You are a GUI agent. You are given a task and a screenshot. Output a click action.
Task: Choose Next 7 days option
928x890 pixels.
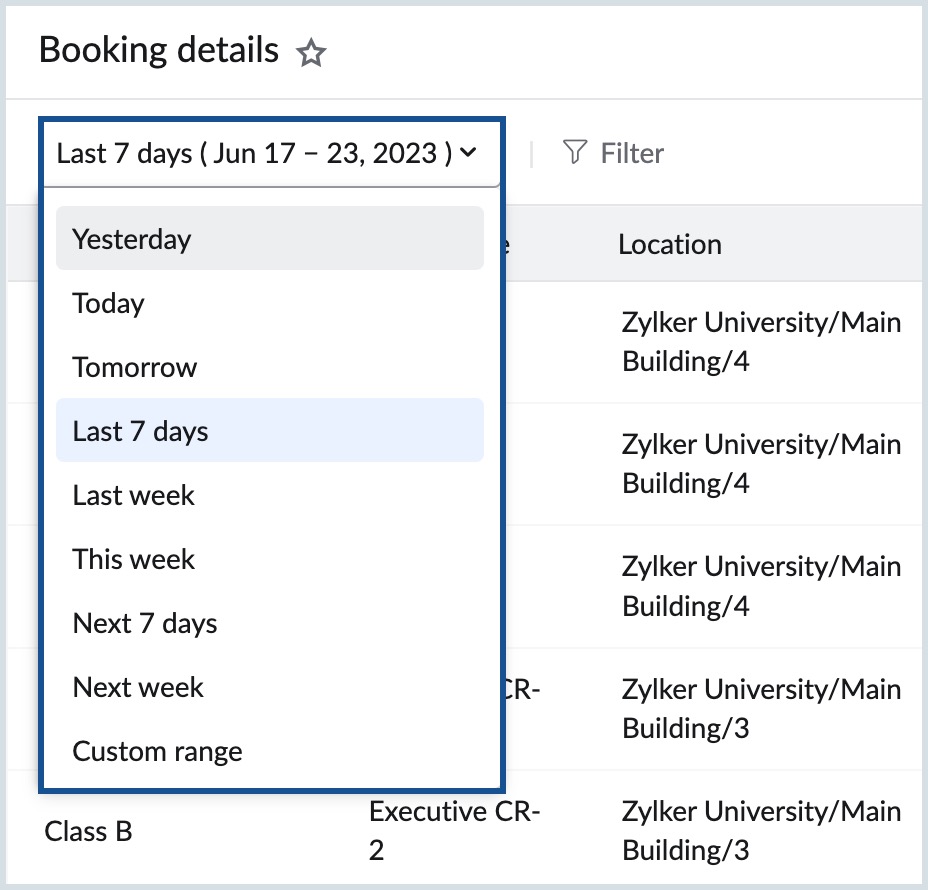coord(144,623)
